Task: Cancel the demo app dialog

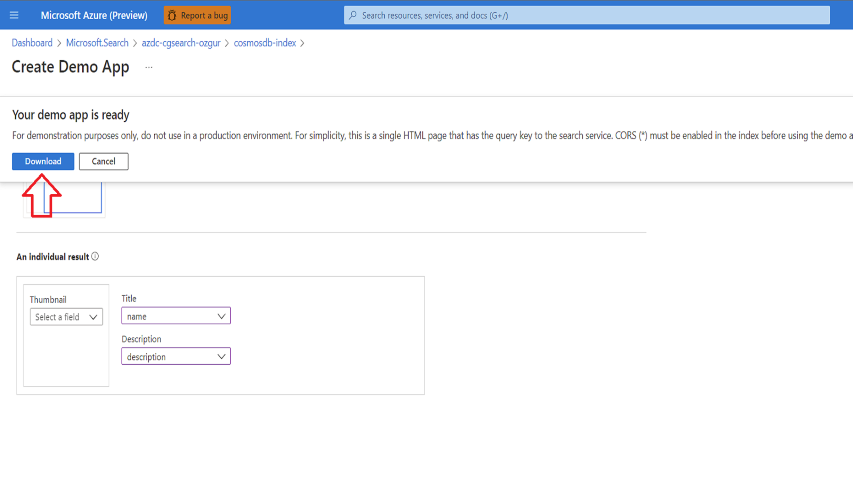Action: point(103,161)
